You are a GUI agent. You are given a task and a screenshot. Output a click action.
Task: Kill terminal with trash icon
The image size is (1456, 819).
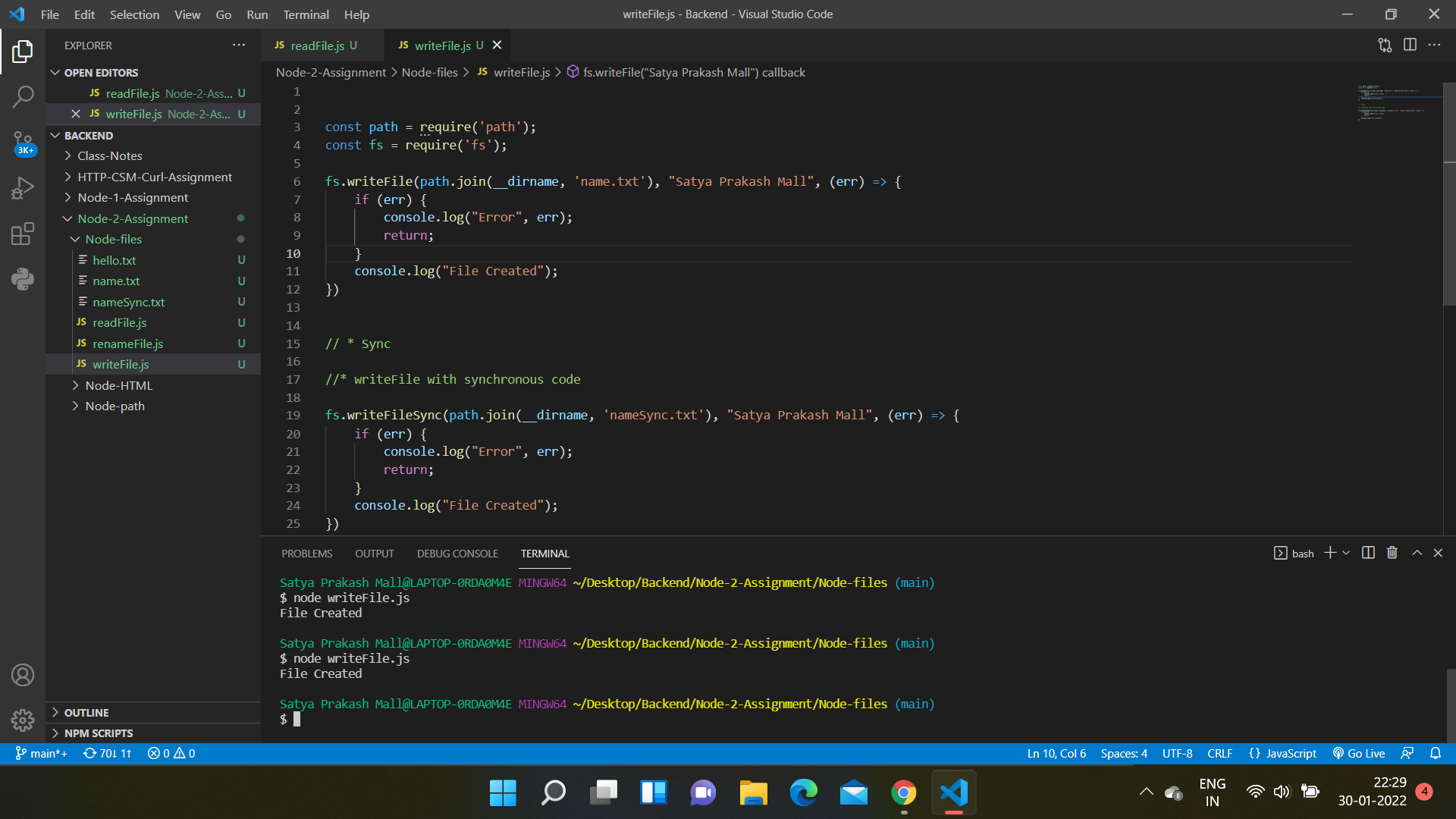[1392, 553]
